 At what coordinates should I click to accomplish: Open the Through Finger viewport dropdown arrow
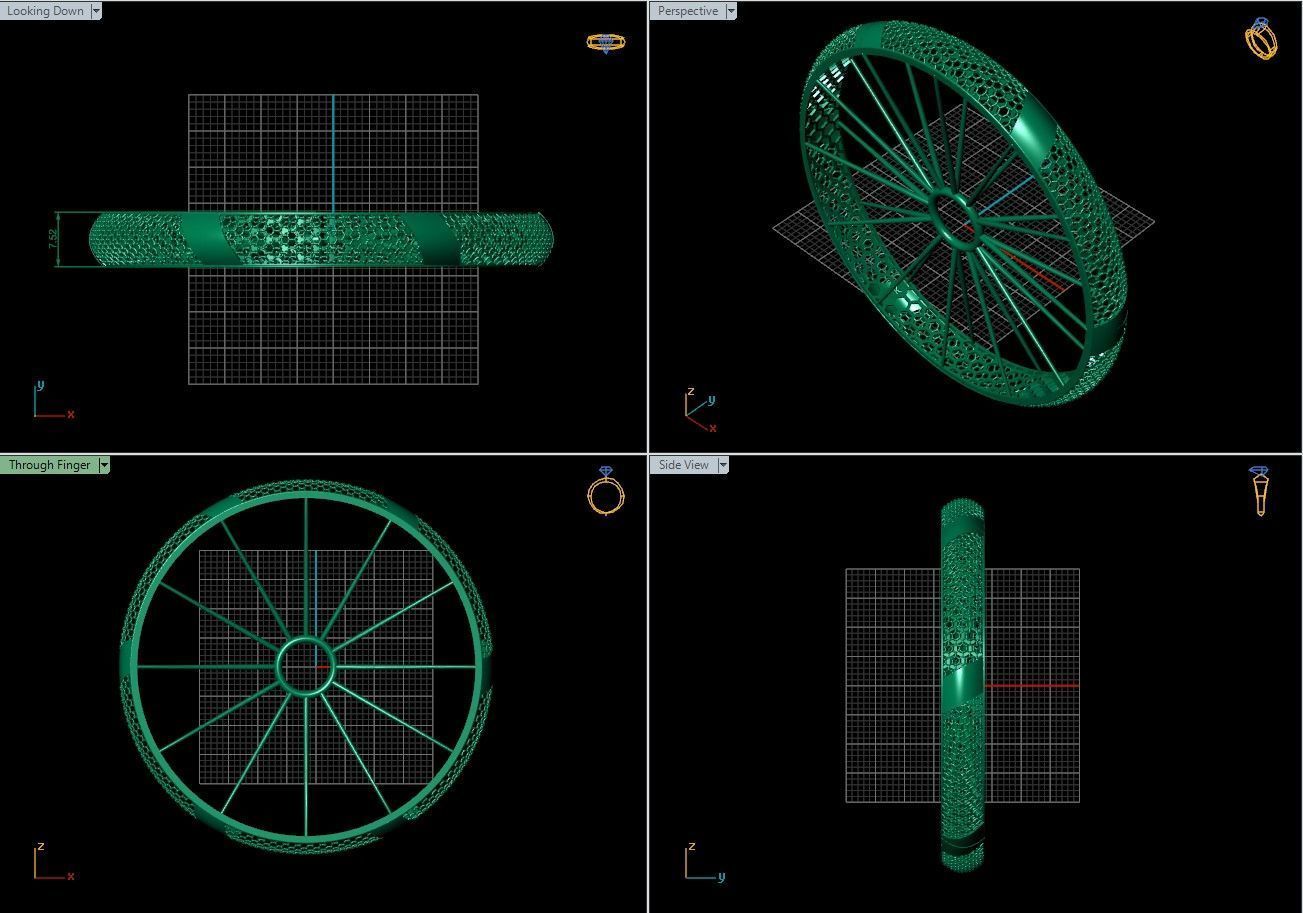point(104,465)
